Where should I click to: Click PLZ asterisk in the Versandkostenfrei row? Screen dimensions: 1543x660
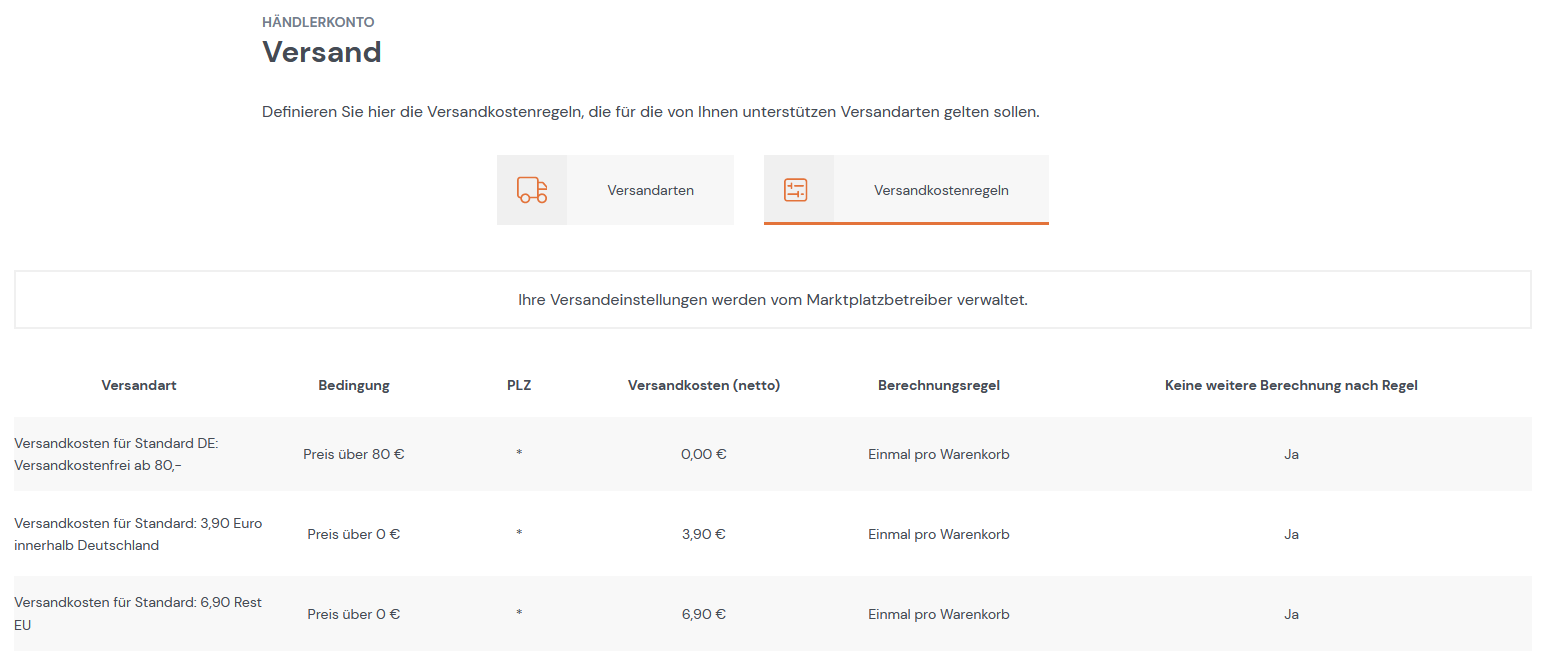pos(519,454)
